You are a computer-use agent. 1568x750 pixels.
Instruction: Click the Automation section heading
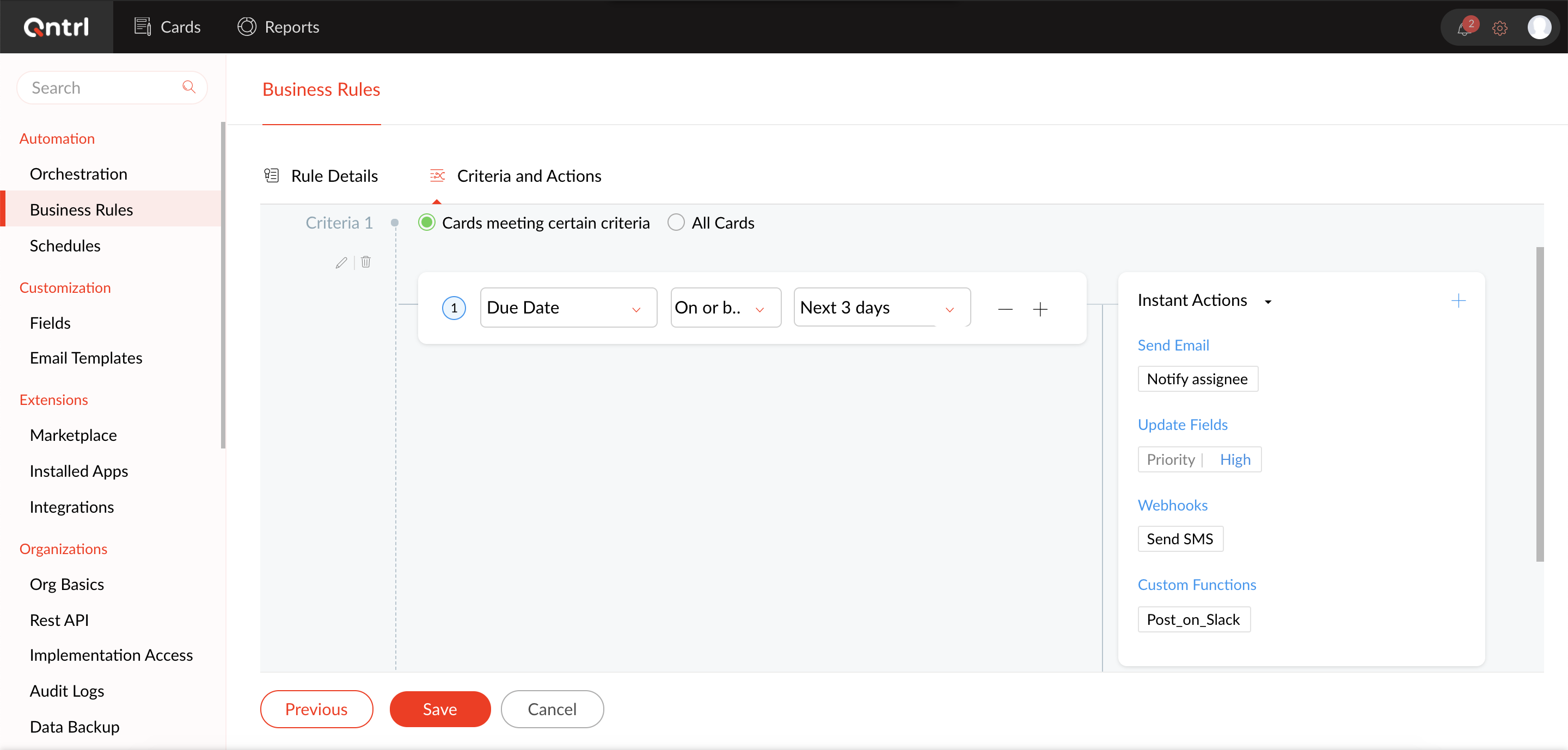click(x=57, y=138)
